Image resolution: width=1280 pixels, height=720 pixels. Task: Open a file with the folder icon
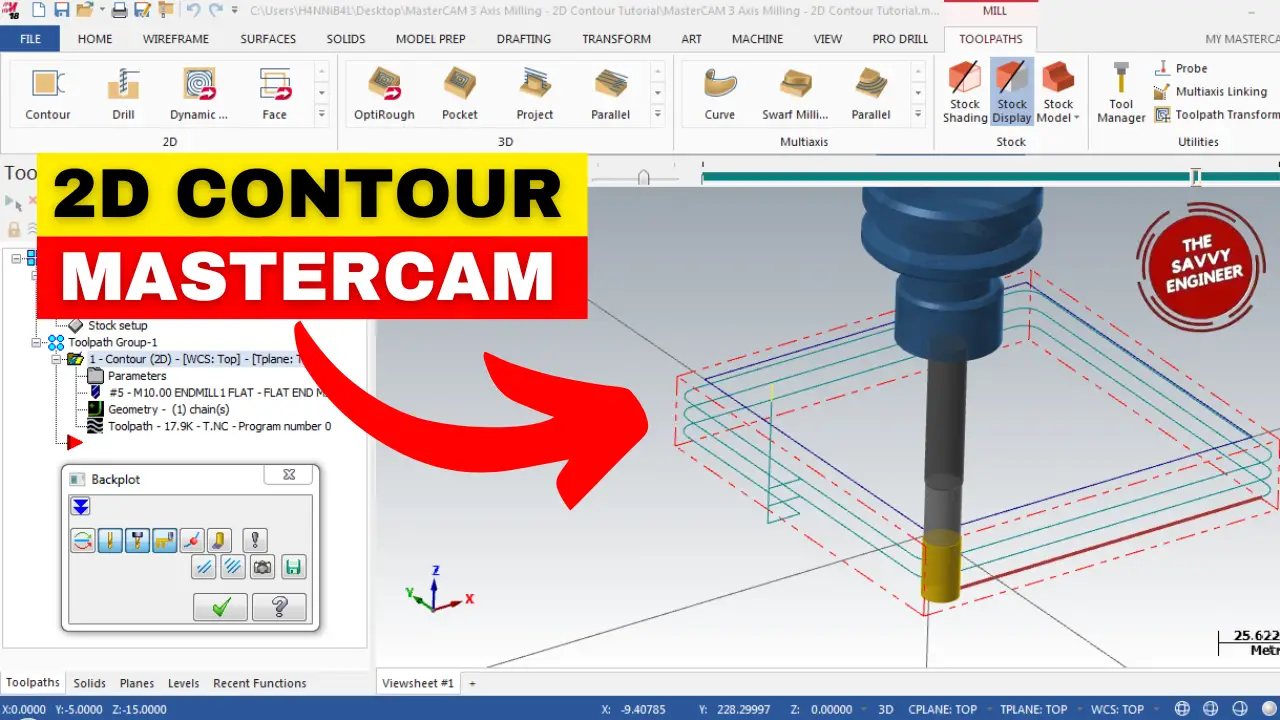[83, 10]
